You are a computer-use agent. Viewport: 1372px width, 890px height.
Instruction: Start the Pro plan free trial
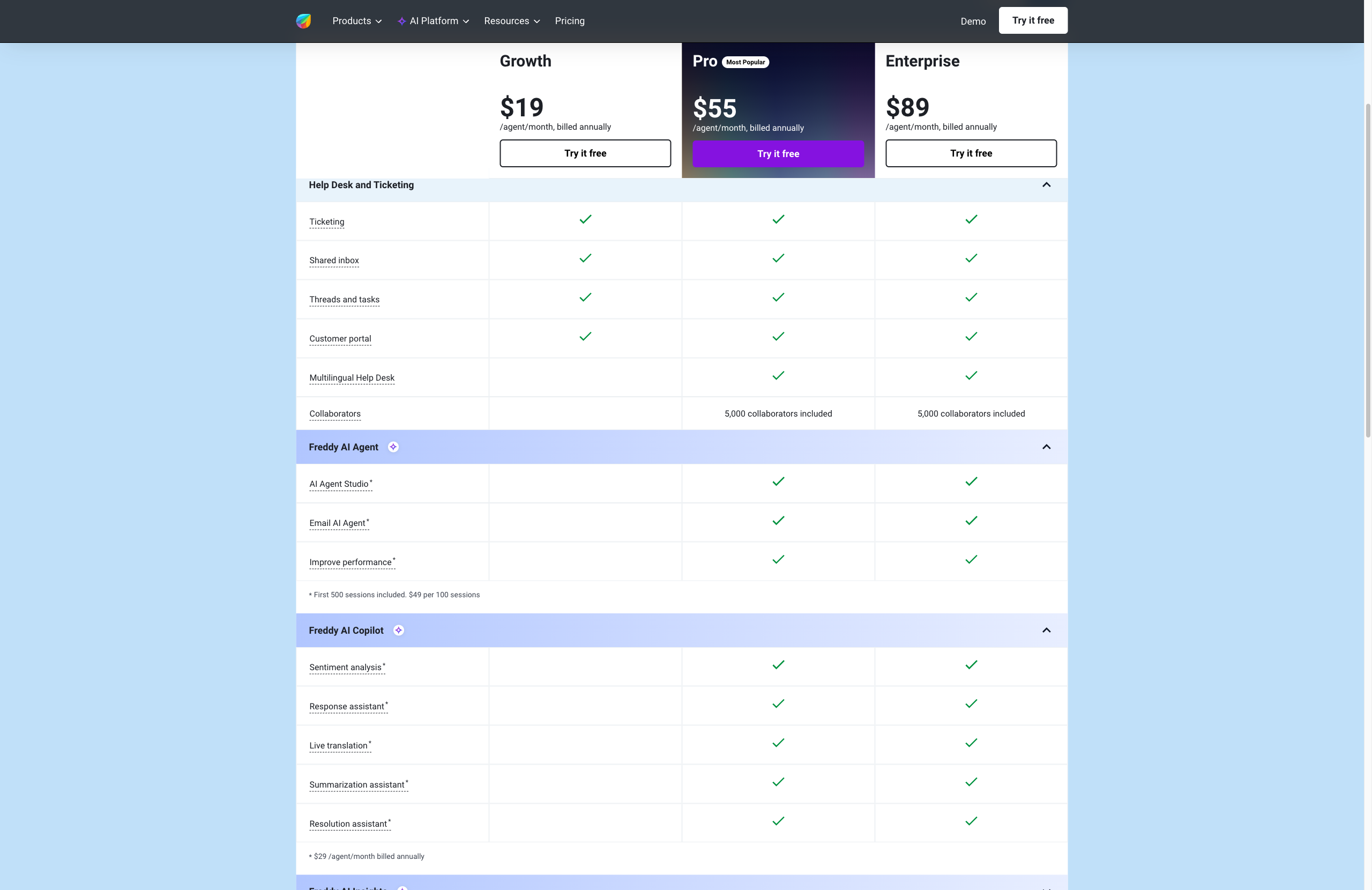[778, 154]
